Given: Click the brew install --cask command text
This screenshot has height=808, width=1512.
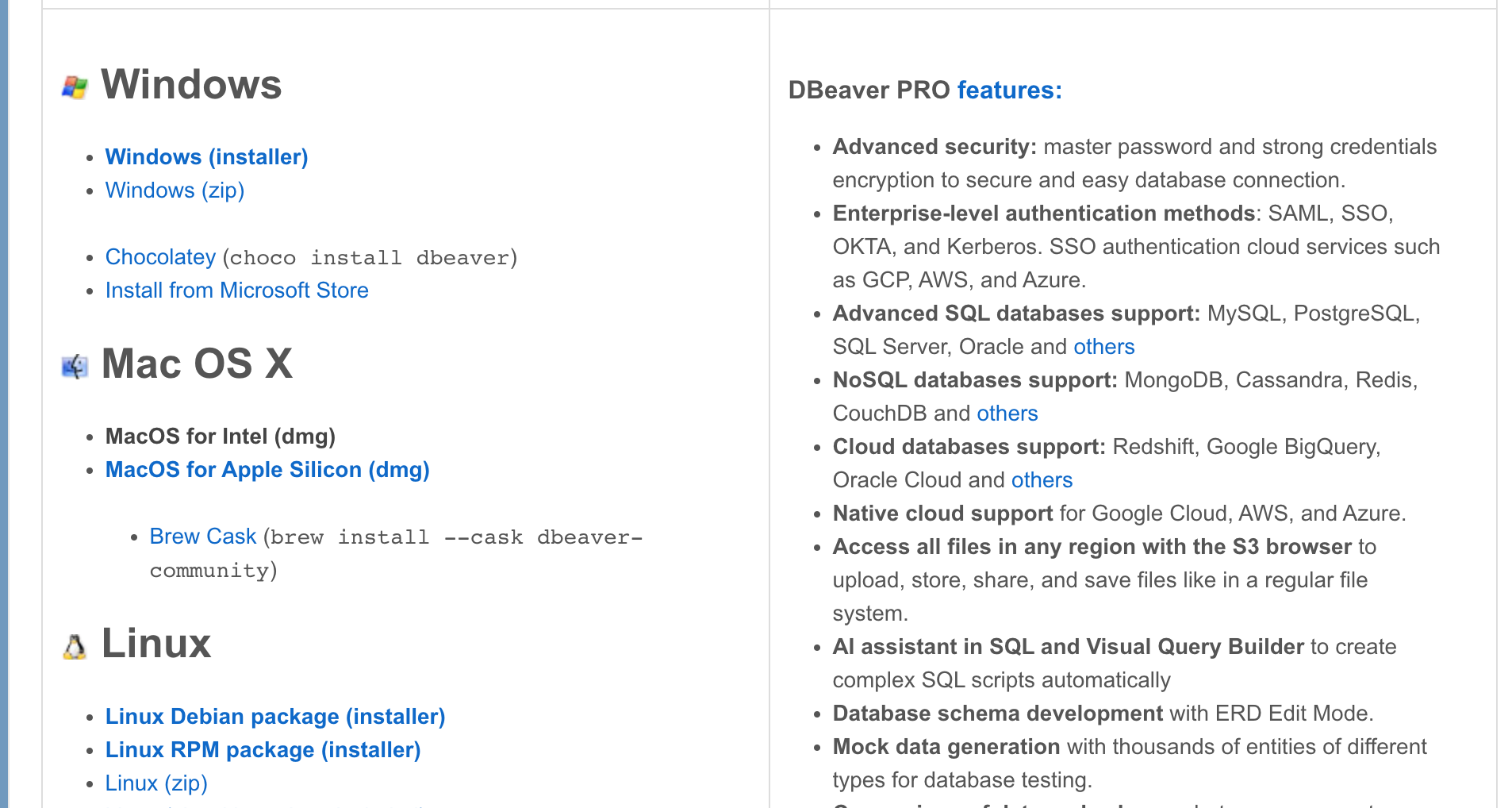Looking at the screenshot, I should pyautogui.click(x=397, y=554).
